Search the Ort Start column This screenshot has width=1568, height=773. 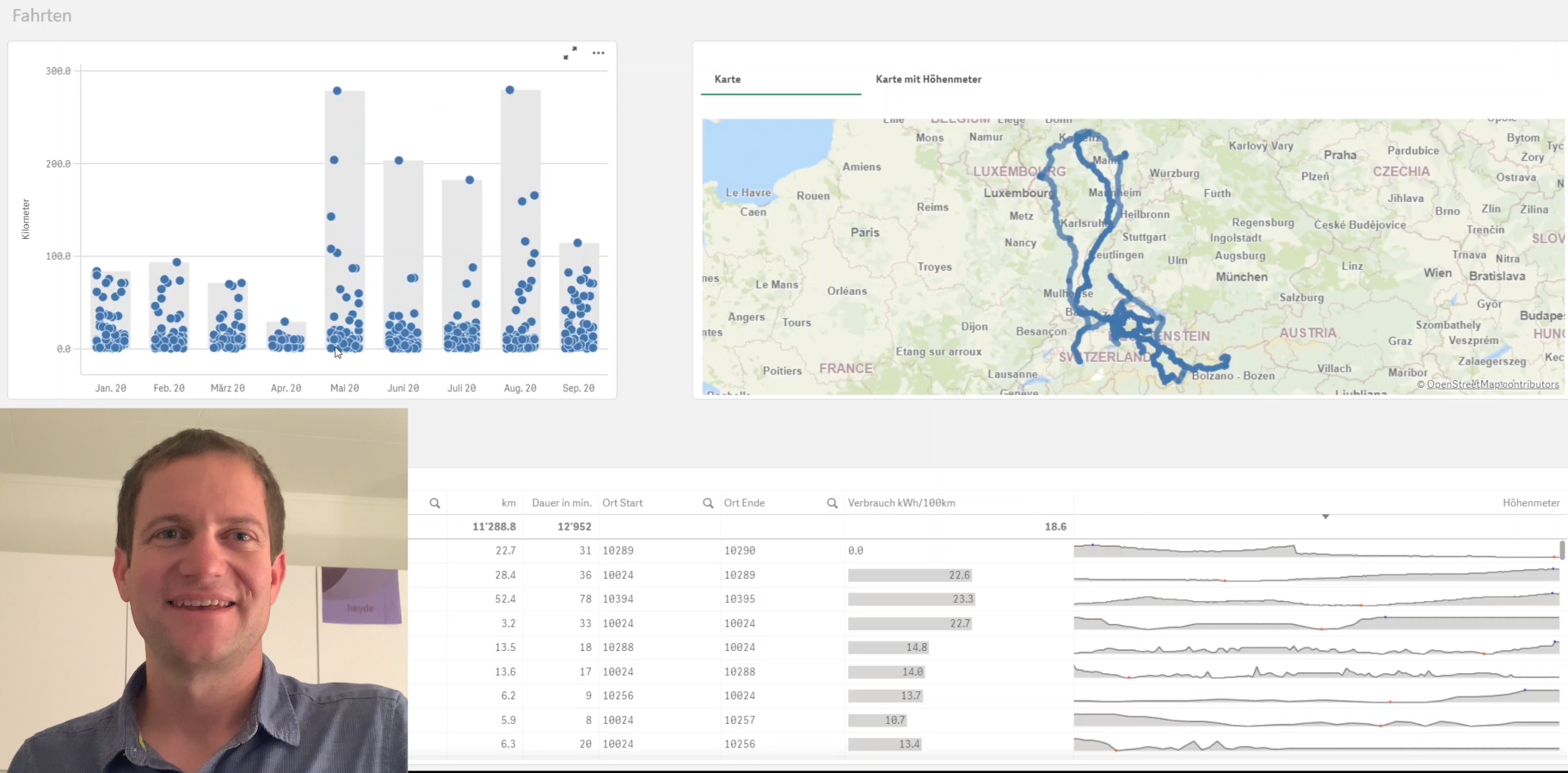click(x=708, y=503)
